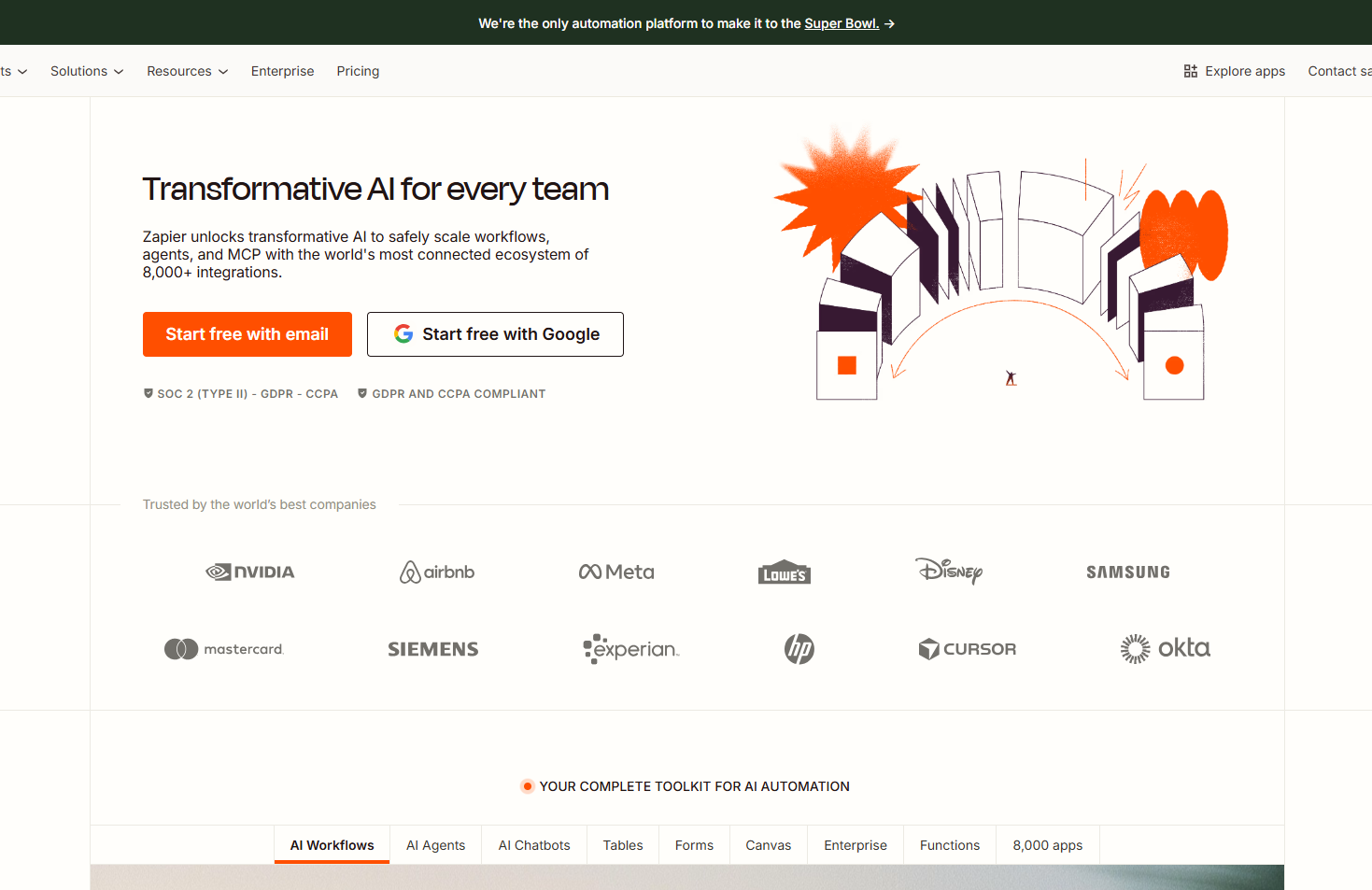Follow the Super Bowl banner link
This screenshot has width=1372, height=890.
(x=842, y=23)
